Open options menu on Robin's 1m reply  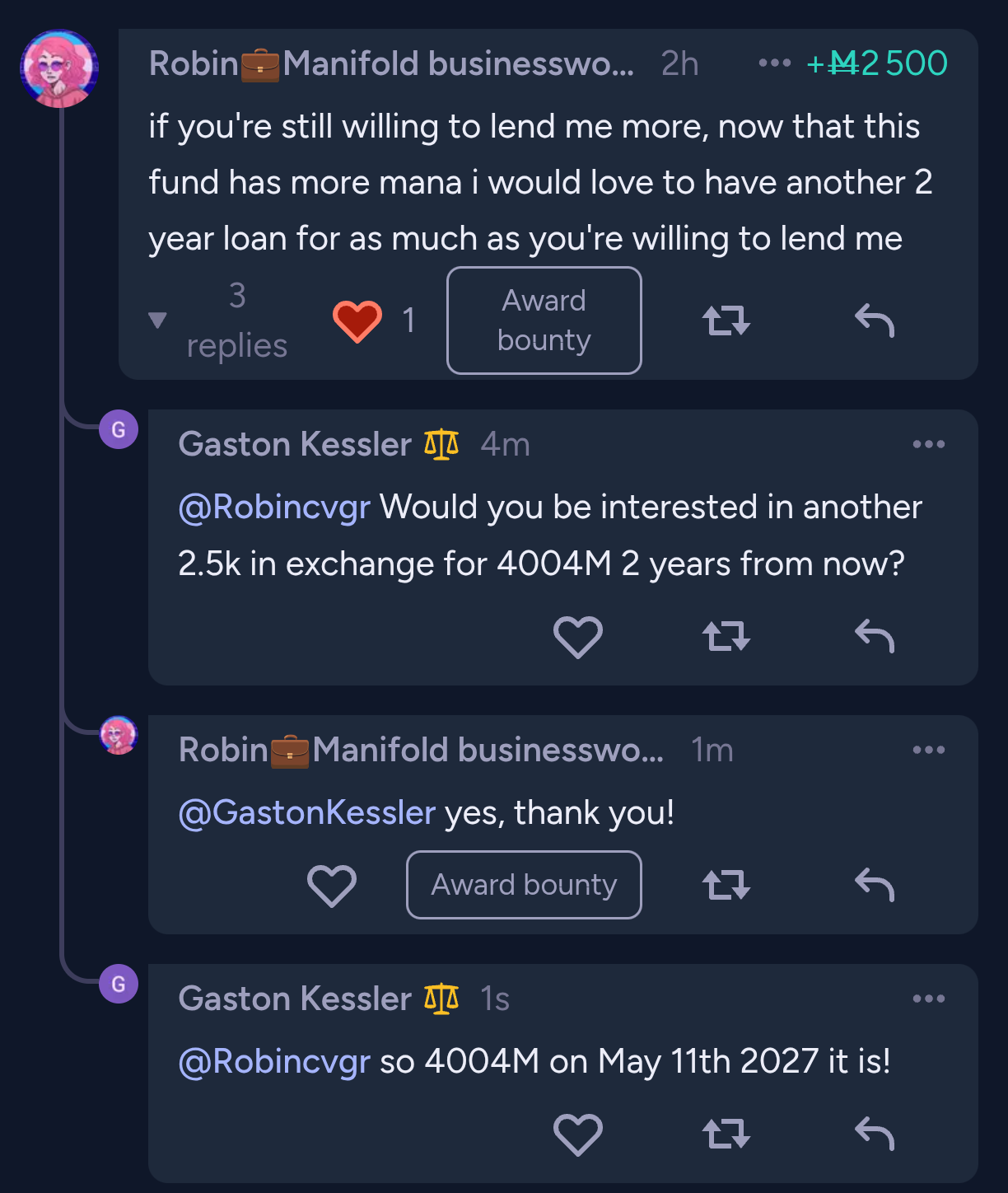(x=929, y=751)
